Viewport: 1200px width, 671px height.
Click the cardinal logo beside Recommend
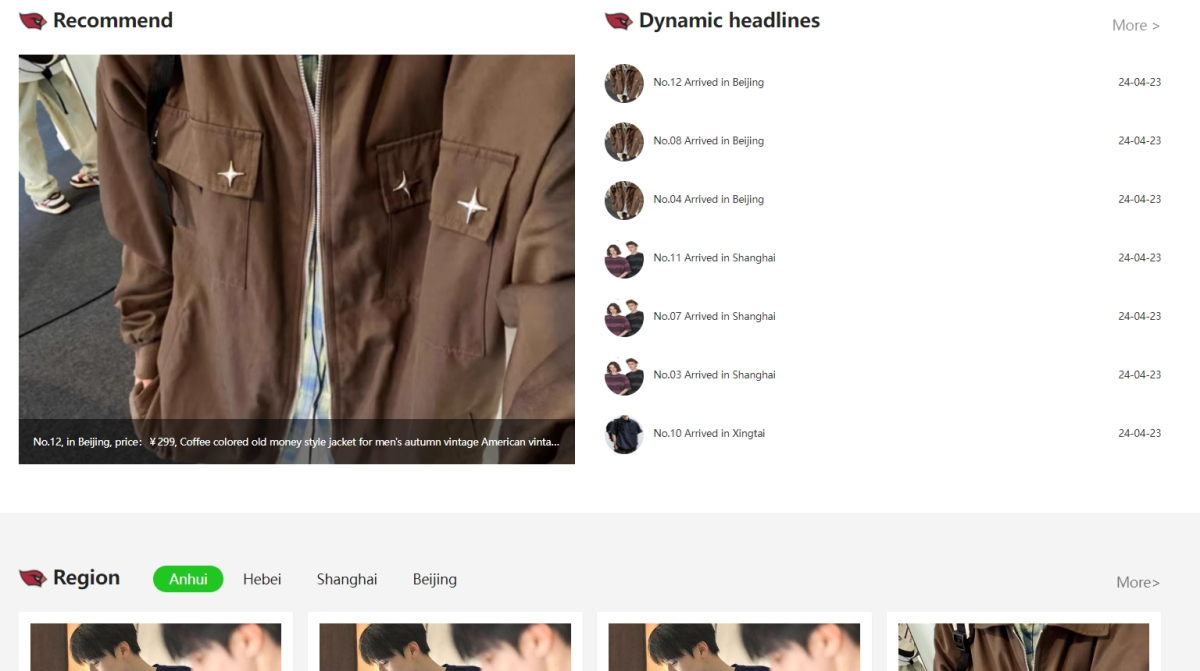click(x=33, y=21)
